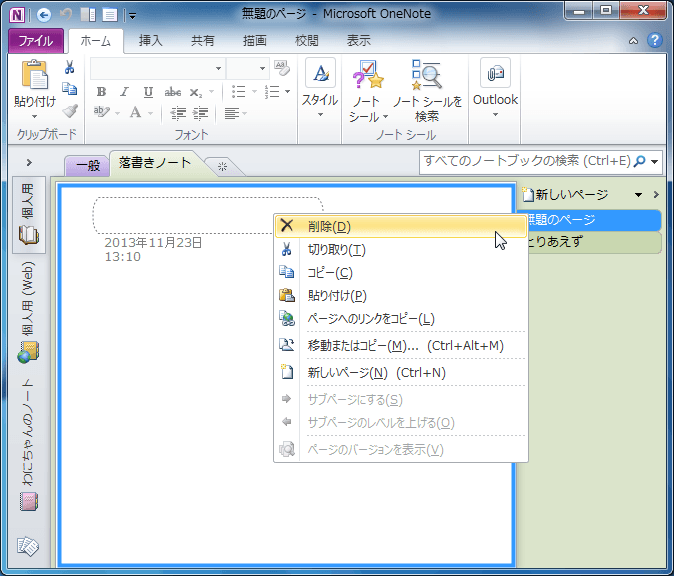
Task: Click the search all notebooks field
Action: (x=527, y=161)
